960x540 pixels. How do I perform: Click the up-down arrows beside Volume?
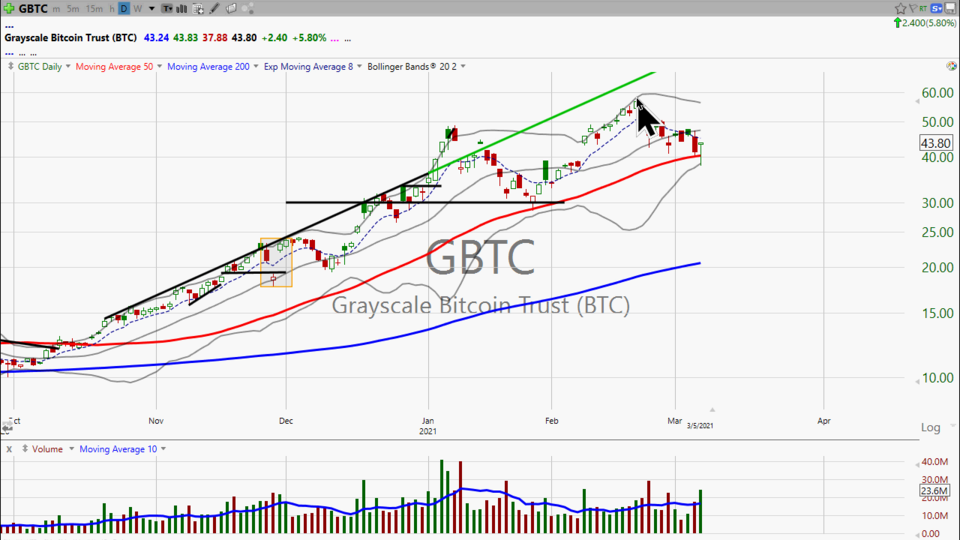pos(24,449)
